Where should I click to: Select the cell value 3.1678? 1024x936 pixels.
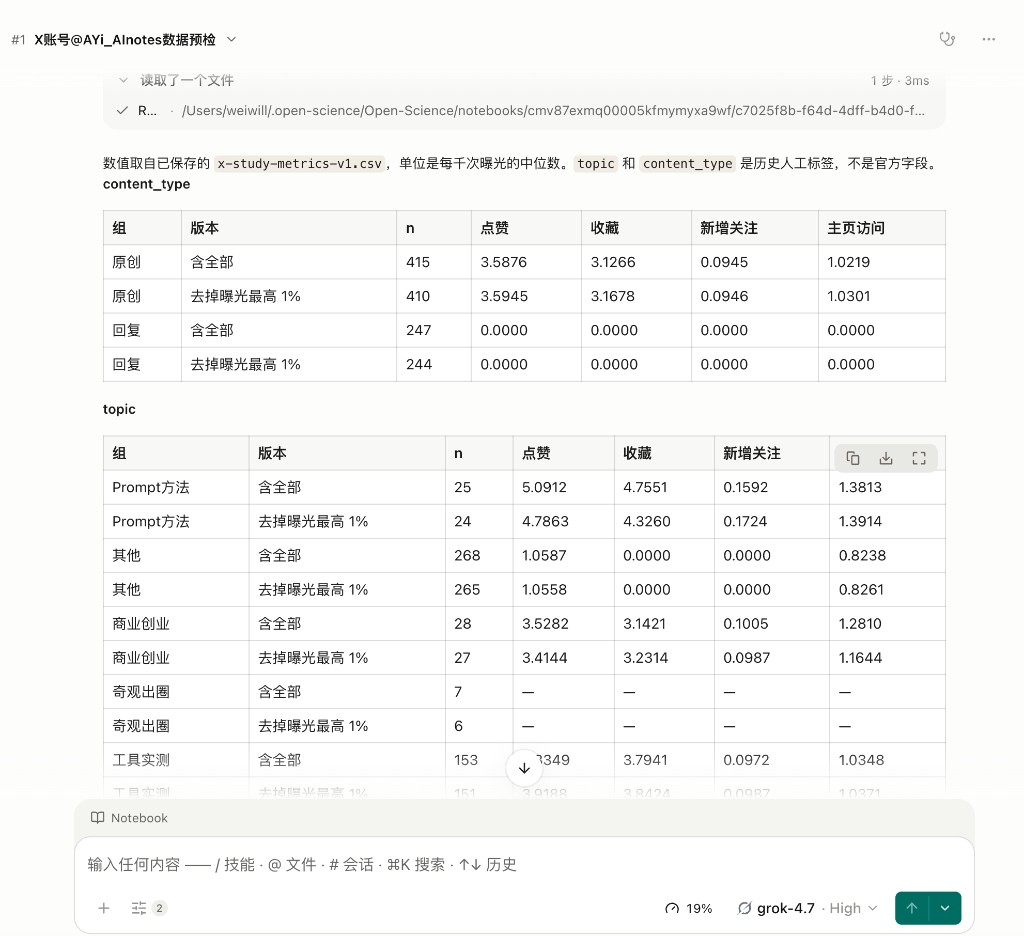point(613,296)
